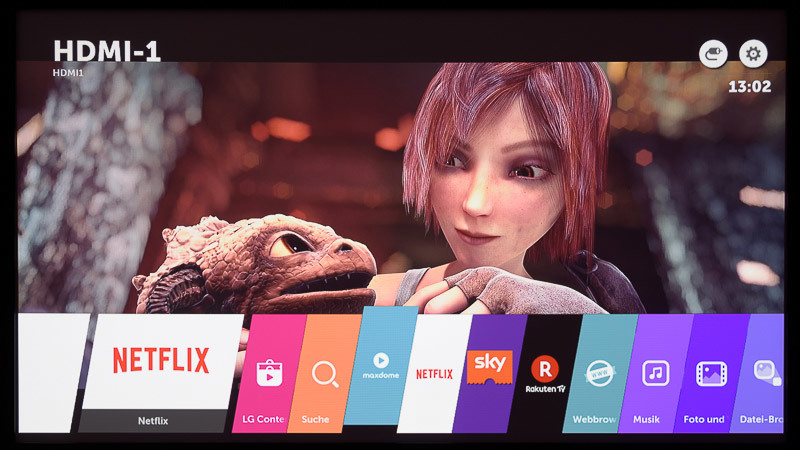Click the 13:02 clock display
This screenshot has width=800, height=450.
(x=749, y=87)
